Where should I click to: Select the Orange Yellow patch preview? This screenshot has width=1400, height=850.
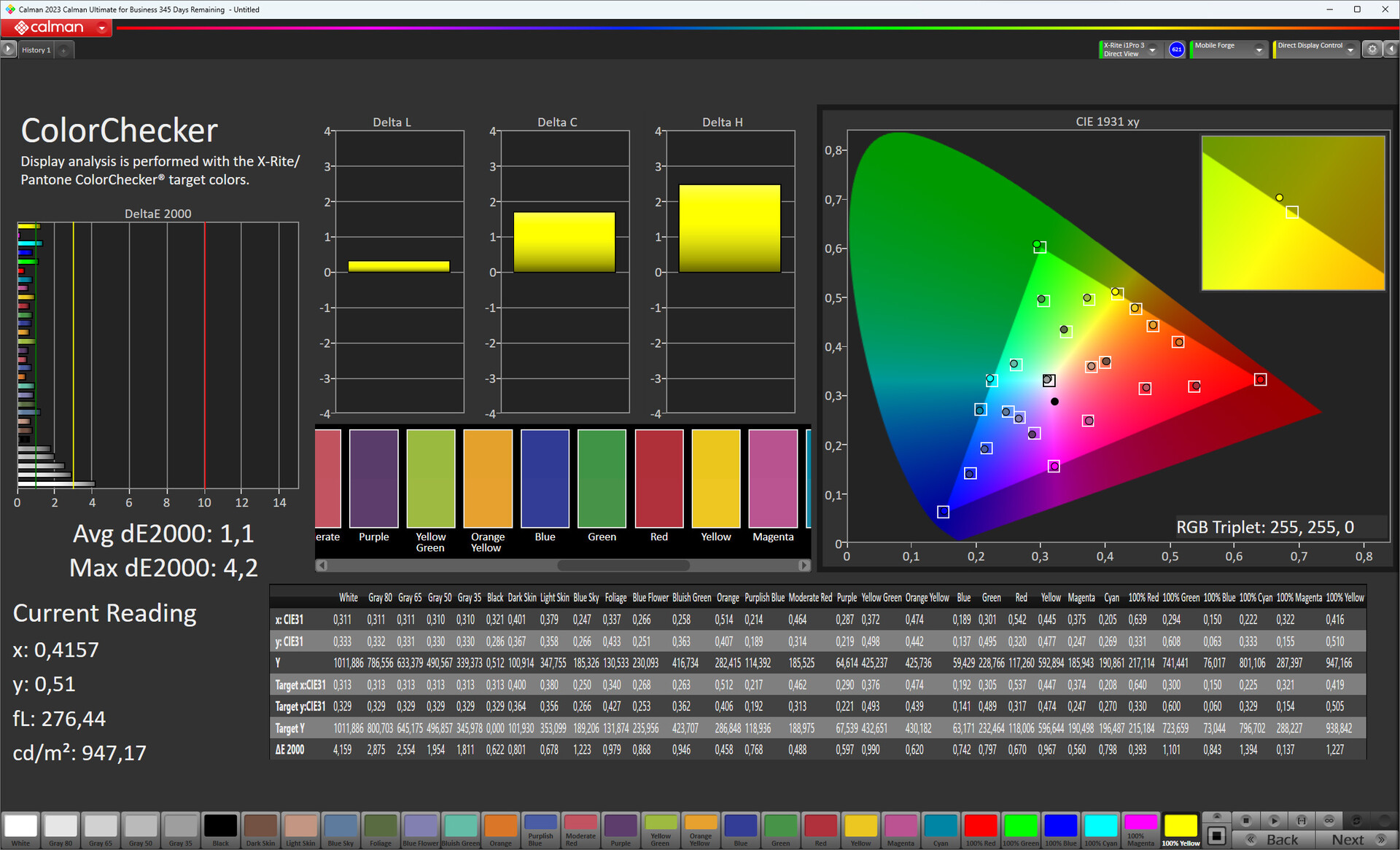tap(488, 479)
